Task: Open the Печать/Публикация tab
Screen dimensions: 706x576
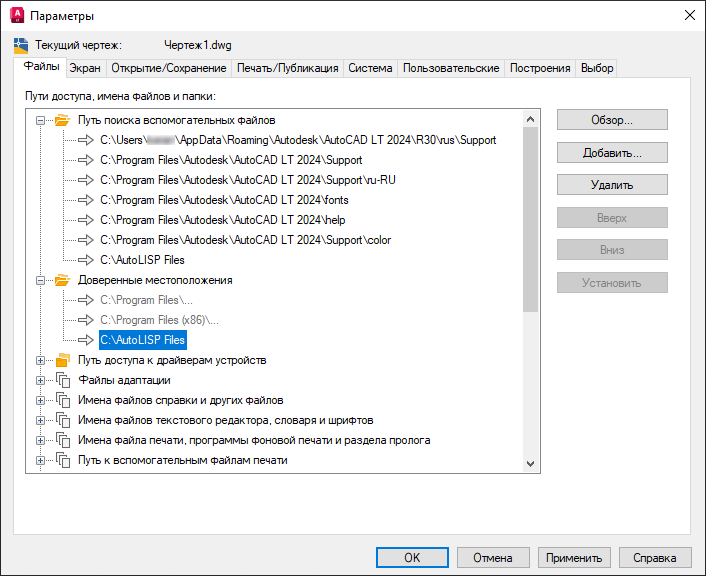Action: (x=287, y=68)
